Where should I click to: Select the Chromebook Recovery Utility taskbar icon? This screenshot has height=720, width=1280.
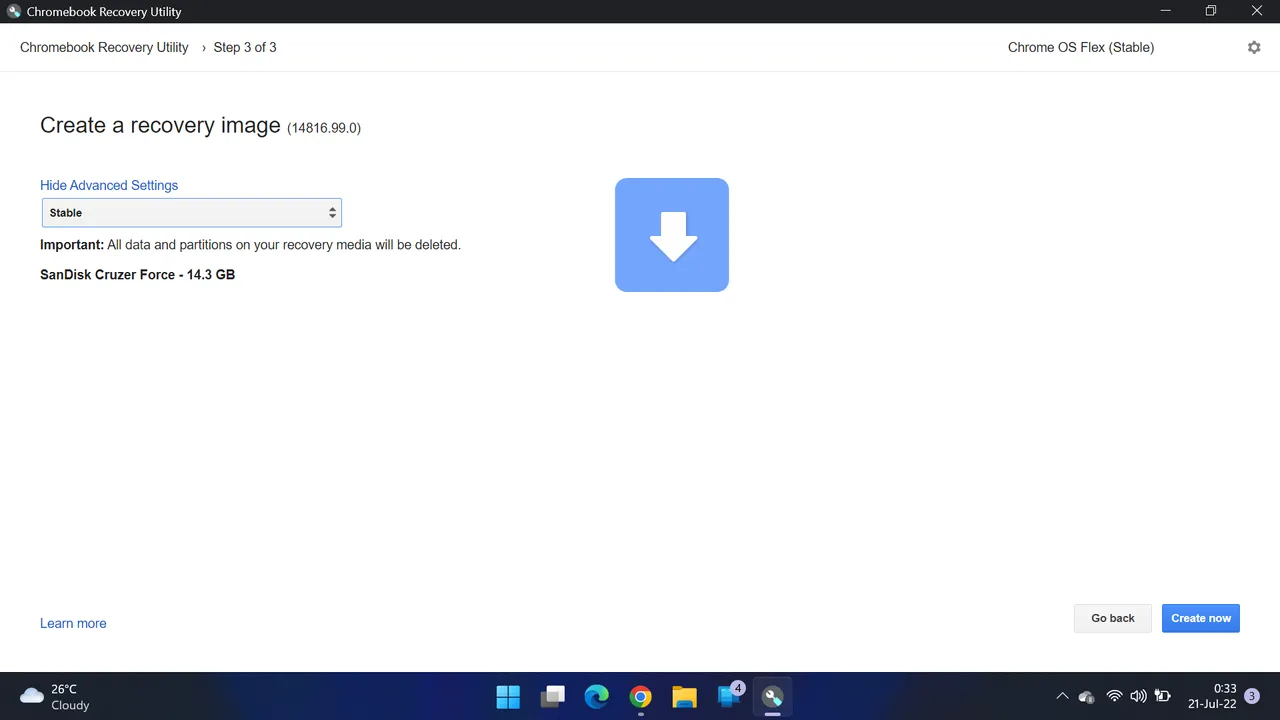click(x=772, y=697)
